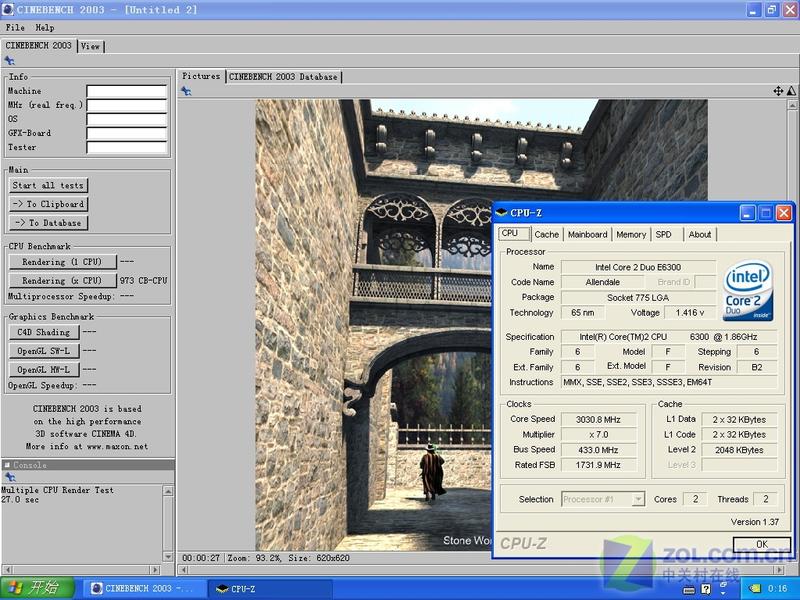Click the Name field Intel Core 2 Duo E6300
This screenshot has width=800, height=600.
(x=638, y=267)
